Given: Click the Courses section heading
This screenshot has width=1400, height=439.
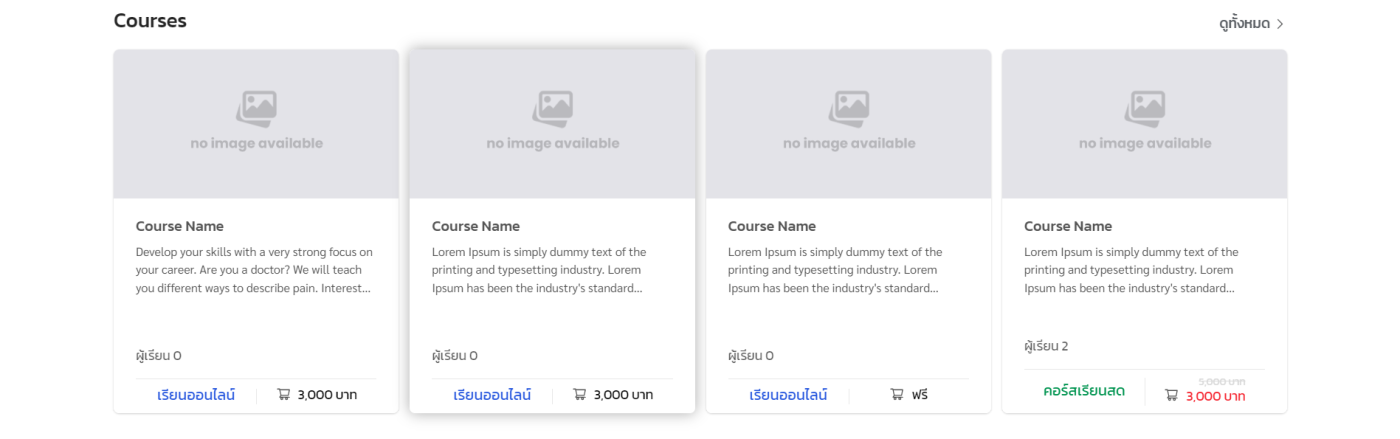Looking at the screenshot, I should [x=150, y=21].
